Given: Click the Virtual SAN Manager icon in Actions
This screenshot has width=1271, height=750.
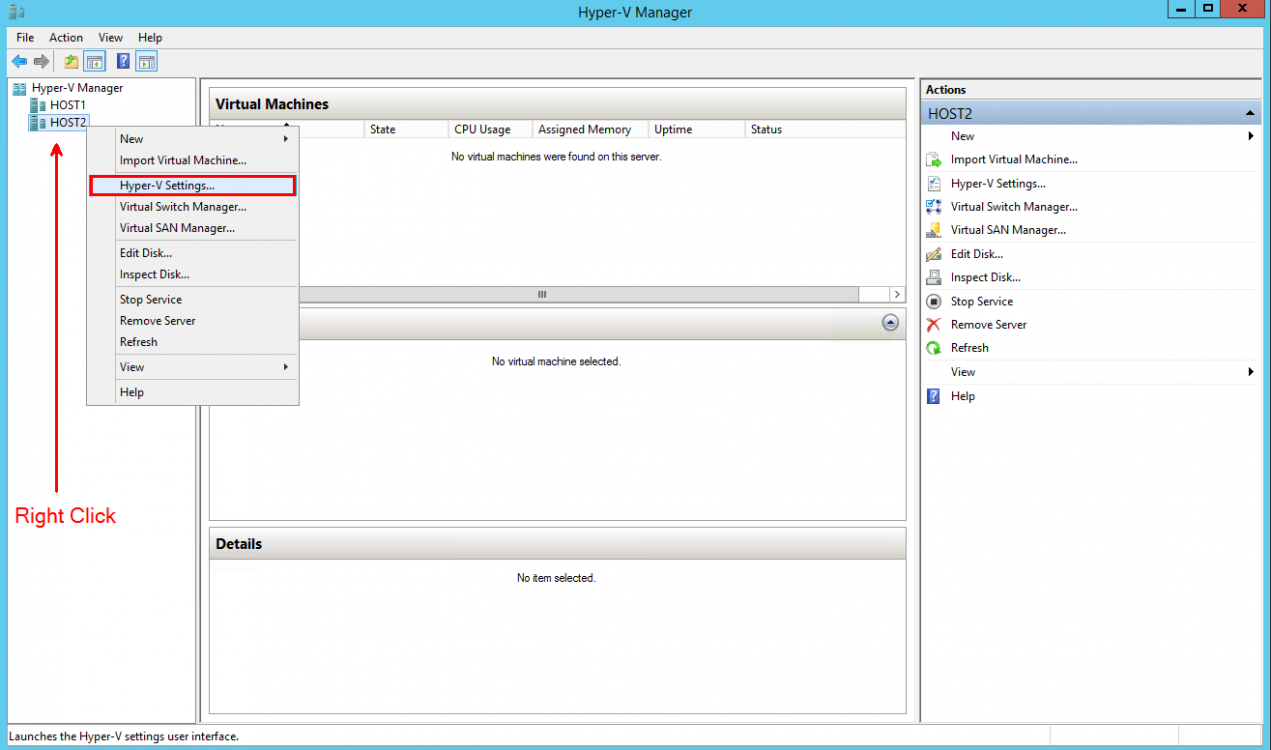Looking at the screenshot, I should point(934,230).
